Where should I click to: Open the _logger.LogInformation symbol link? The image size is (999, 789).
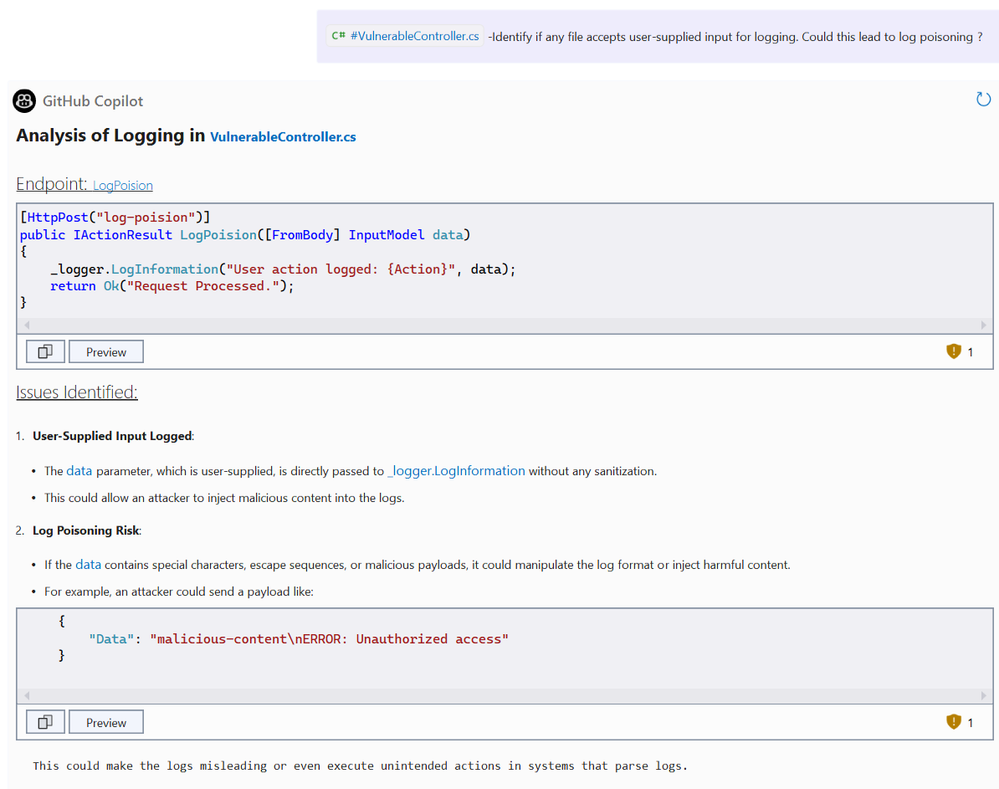coord(456,471)
